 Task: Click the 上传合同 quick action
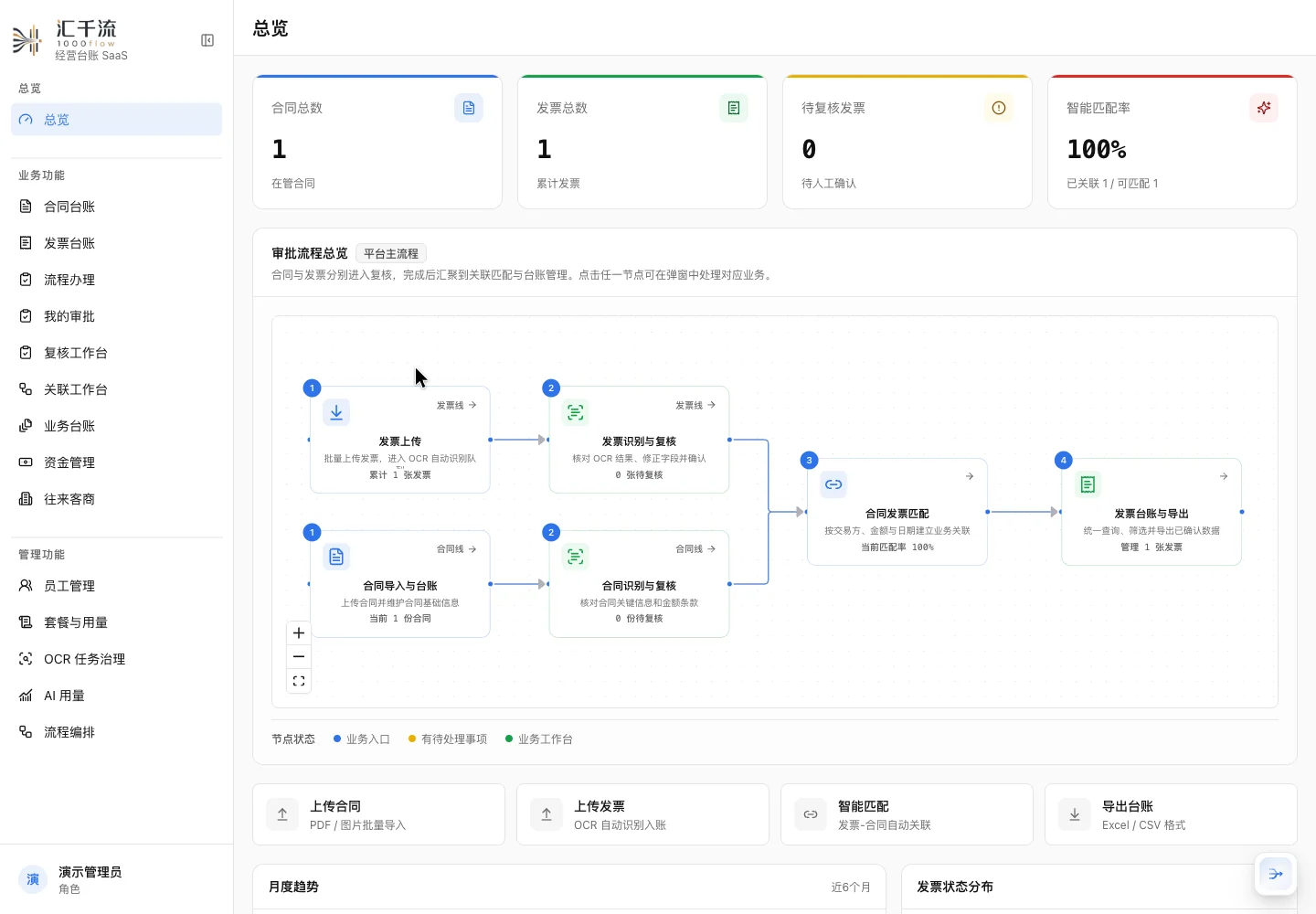point(378,814)
